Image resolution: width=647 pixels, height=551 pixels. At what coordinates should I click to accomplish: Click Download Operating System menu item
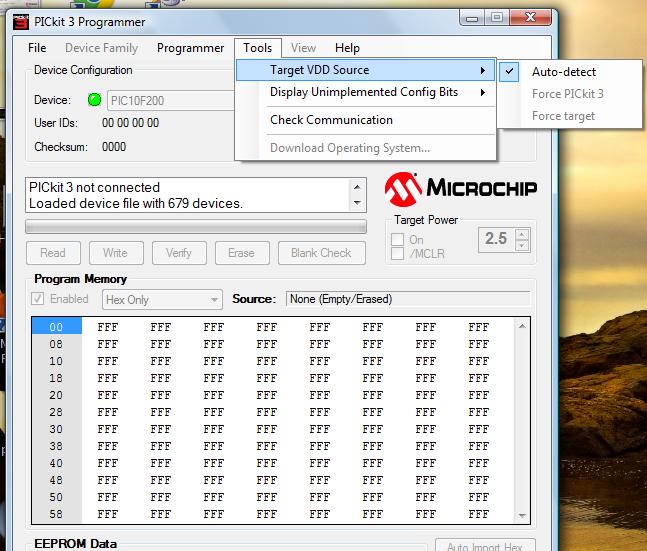[x=365, y=148]
